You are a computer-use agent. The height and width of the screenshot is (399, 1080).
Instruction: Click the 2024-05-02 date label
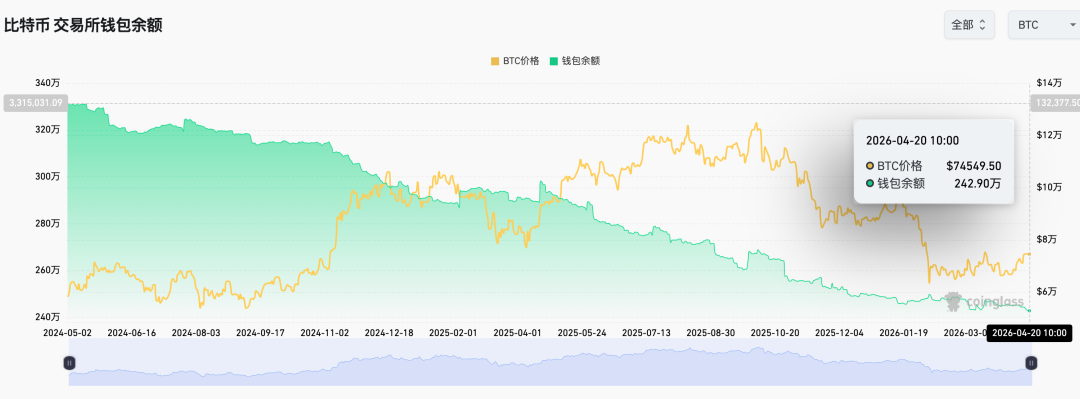pyautogui.click(x=68, y=332)
